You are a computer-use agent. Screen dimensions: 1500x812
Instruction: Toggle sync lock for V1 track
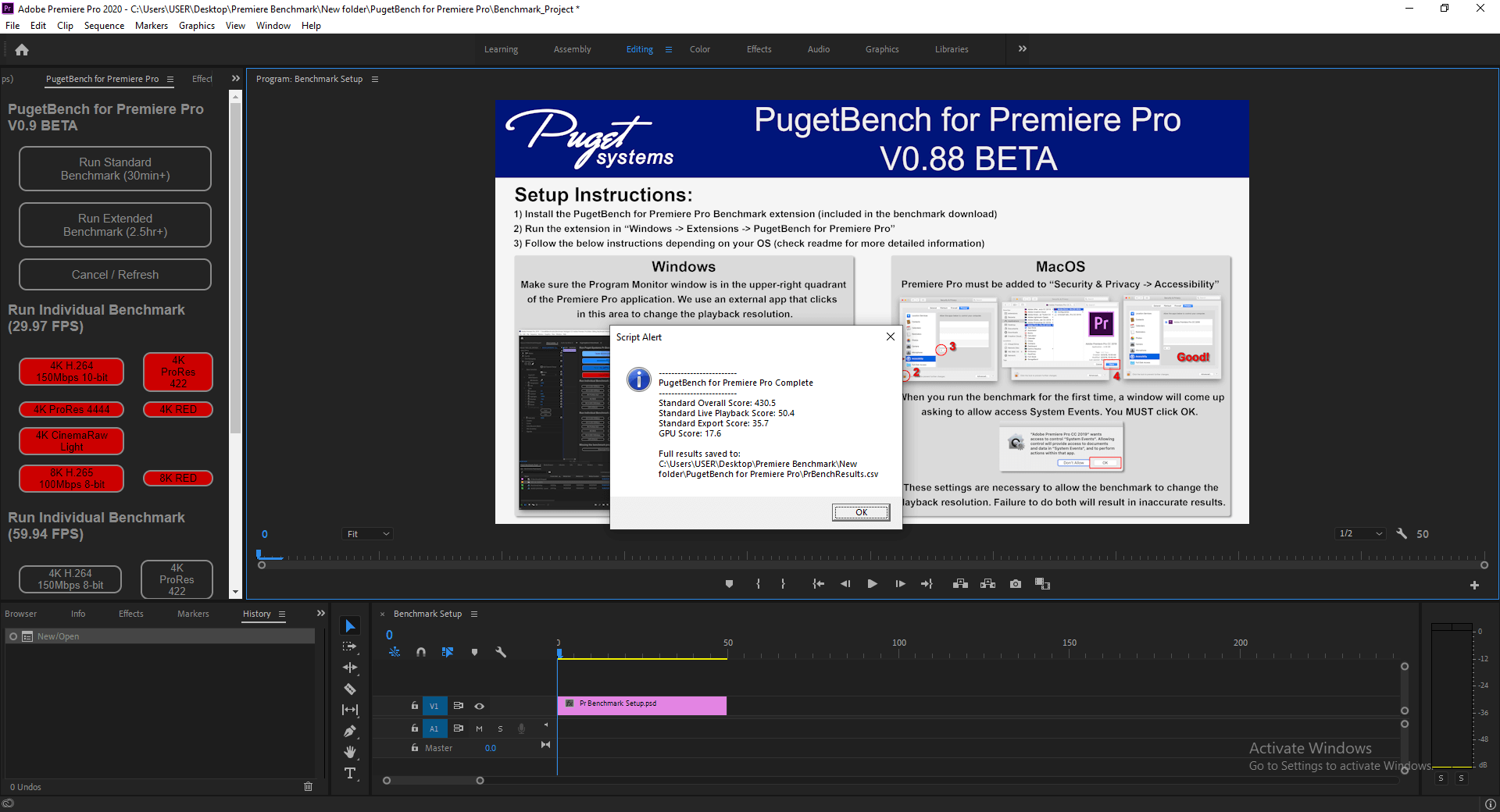point(459,706)
